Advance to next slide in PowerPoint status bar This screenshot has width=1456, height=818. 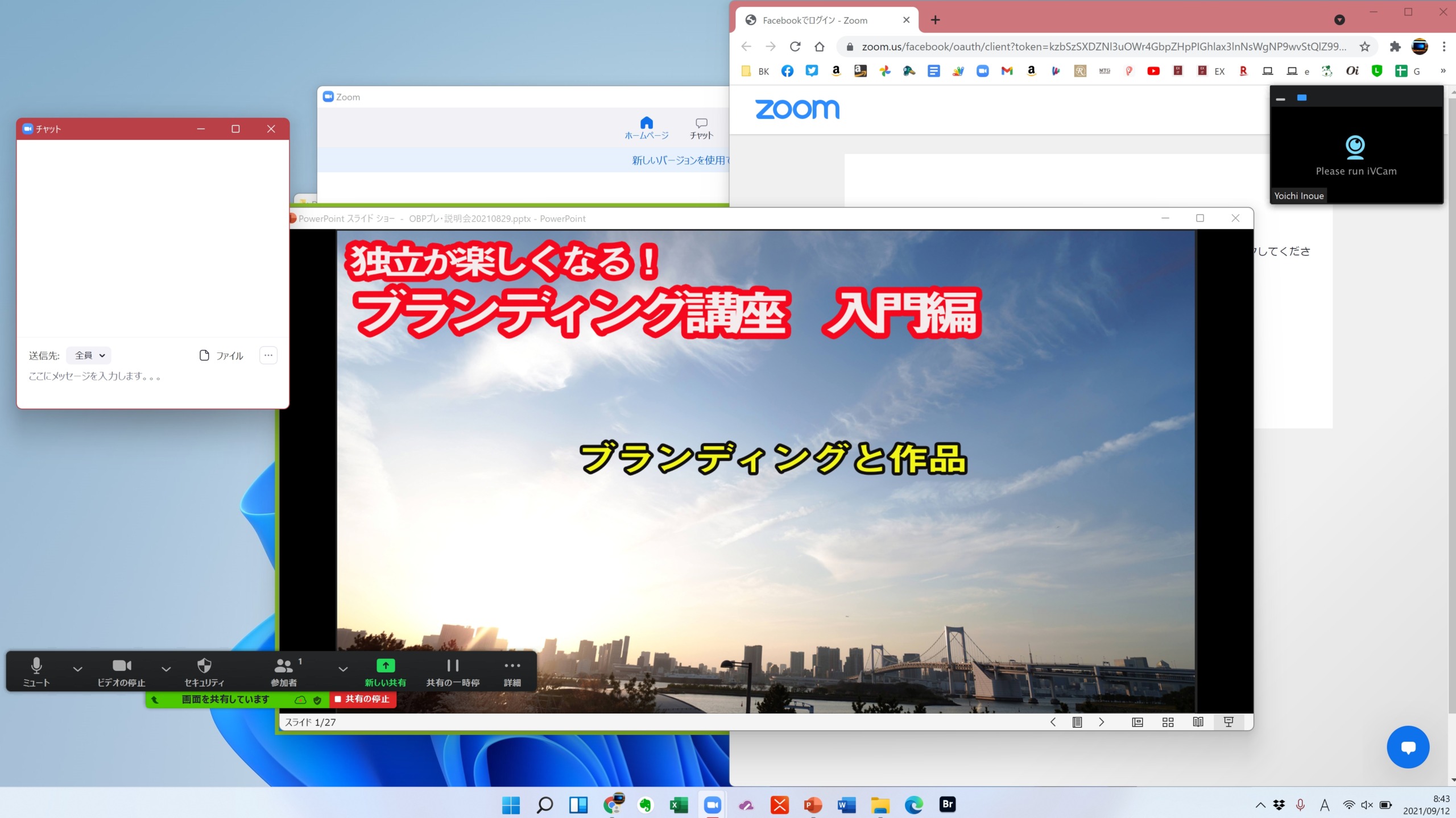[x=1102, y=722]
